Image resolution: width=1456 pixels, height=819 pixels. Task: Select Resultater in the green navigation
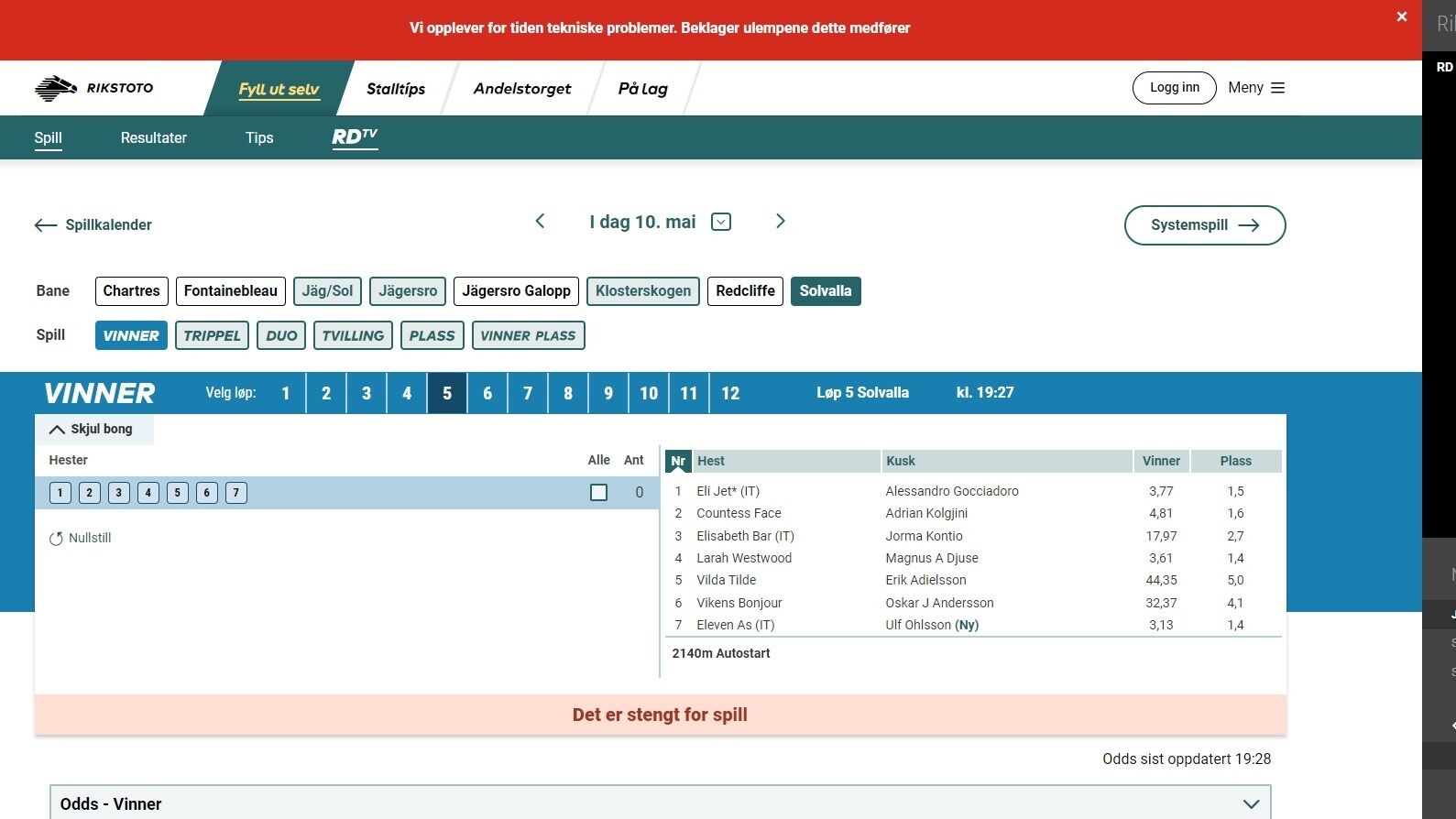point(154,137)
